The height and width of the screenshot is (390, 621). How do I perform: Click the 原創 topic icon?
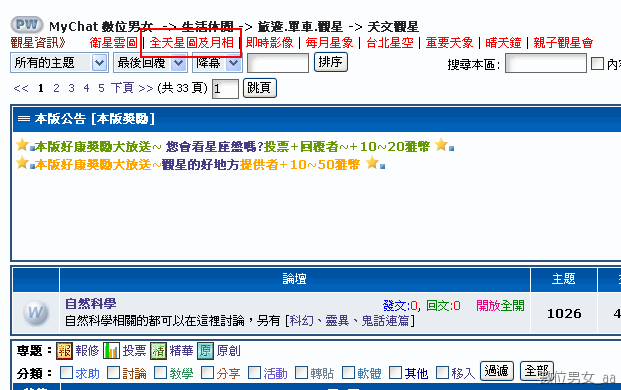[x=206, y=351]
